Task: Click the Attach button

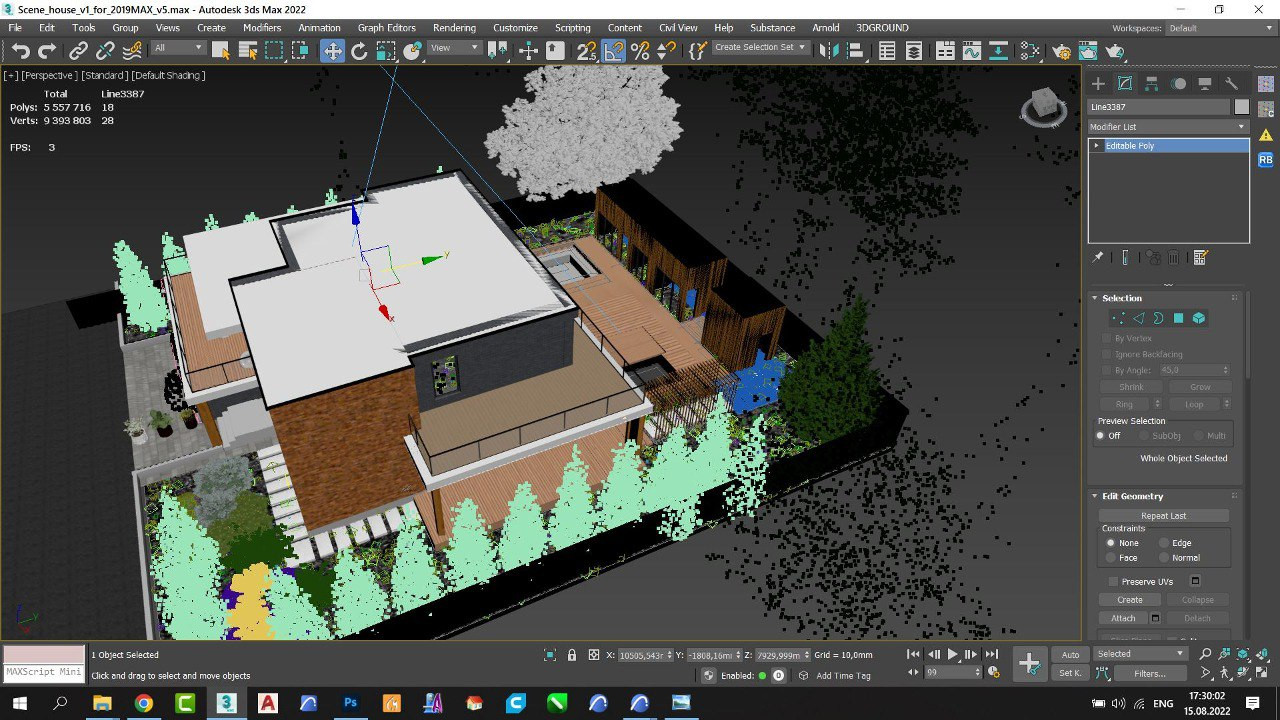Action: pyautogui.click(x=1123, y=618)
